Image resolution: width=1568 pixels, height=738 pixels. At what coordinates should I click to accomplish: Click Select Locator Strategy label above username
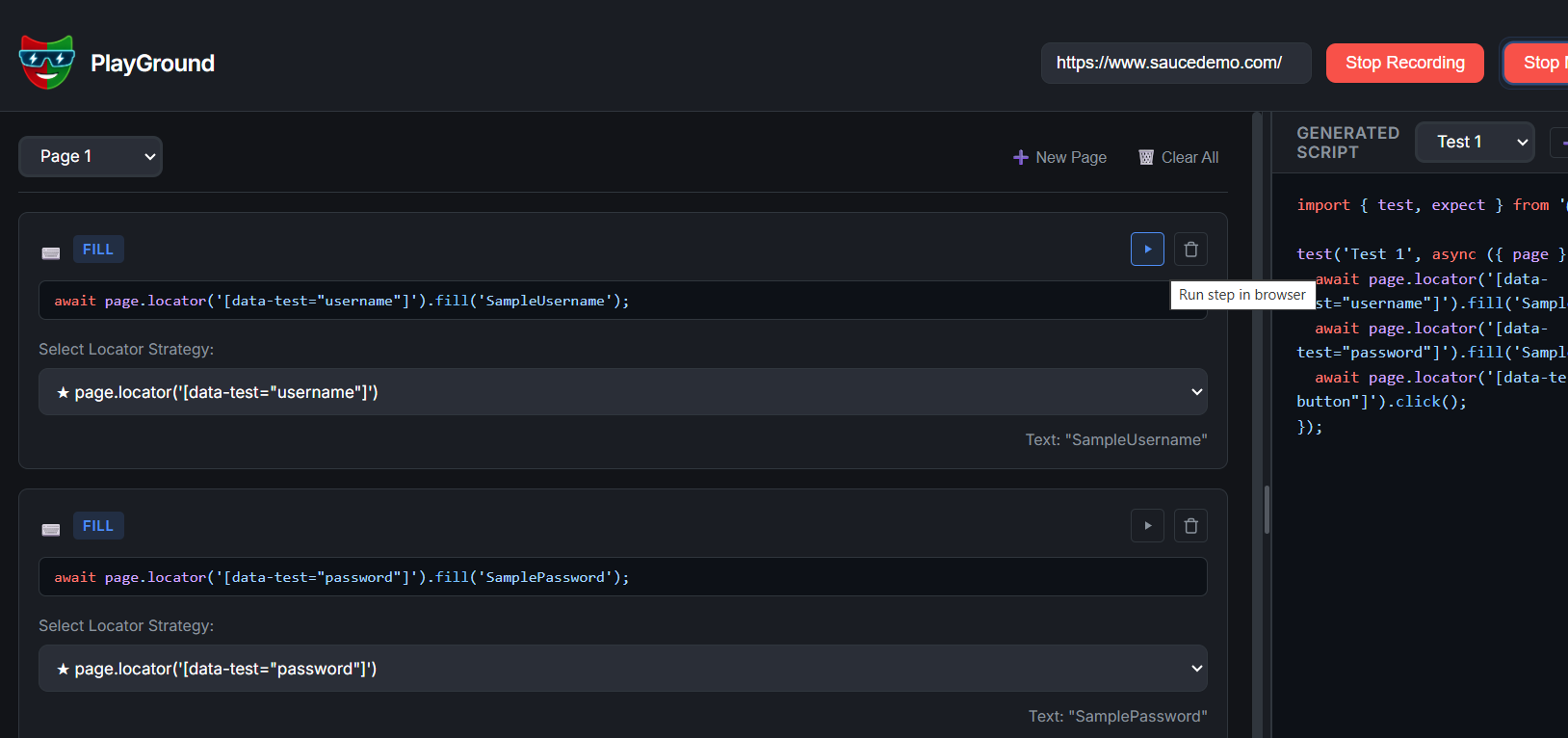pyautogui.click(x=126, y=349)
